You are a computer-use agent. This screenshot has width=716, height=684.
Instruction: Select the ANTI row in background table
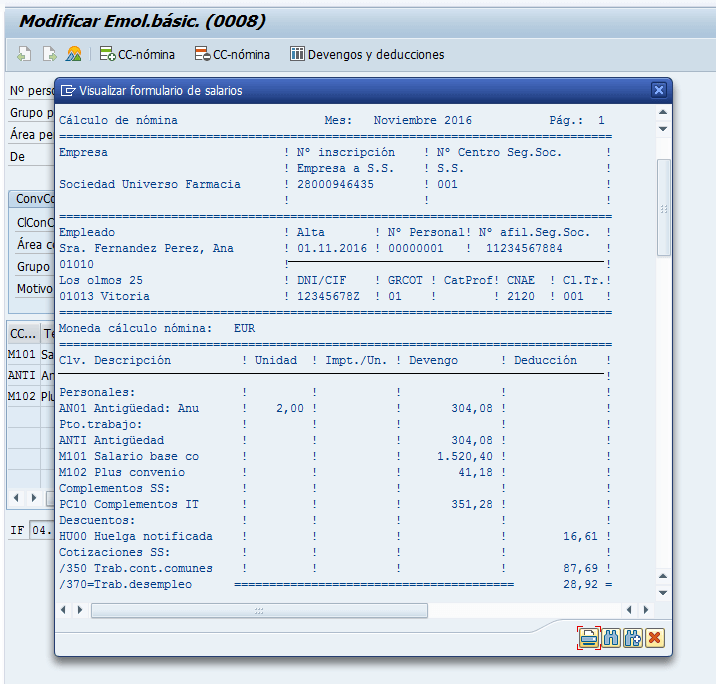pos(31,375)
